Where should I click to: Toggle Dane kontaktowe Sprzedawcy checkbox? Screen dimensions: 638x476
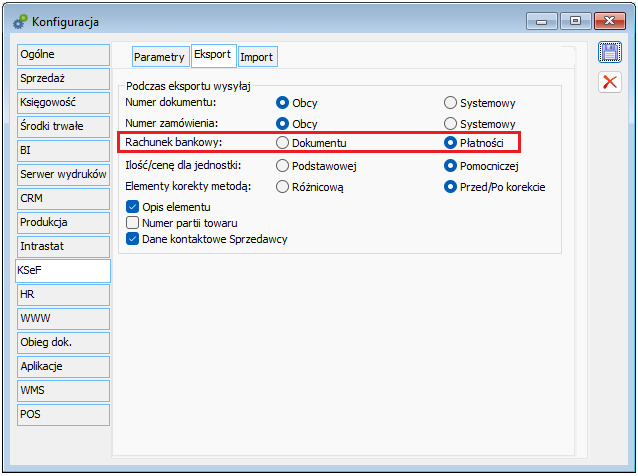click(x=133, y=239)
